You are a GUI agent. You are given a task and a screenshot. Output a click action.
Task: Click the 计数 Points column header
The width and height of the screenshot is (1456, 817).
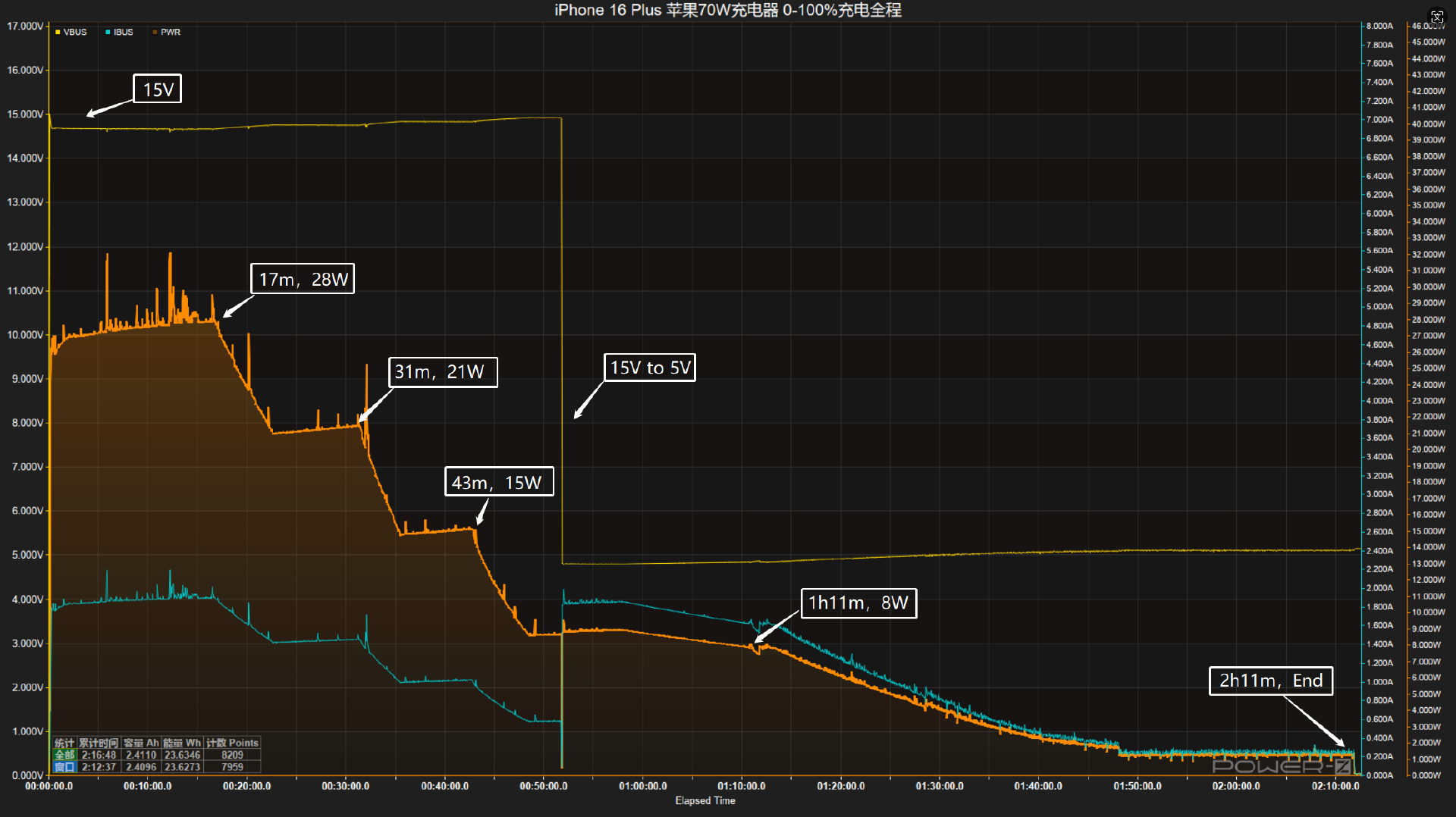(232, 743)
